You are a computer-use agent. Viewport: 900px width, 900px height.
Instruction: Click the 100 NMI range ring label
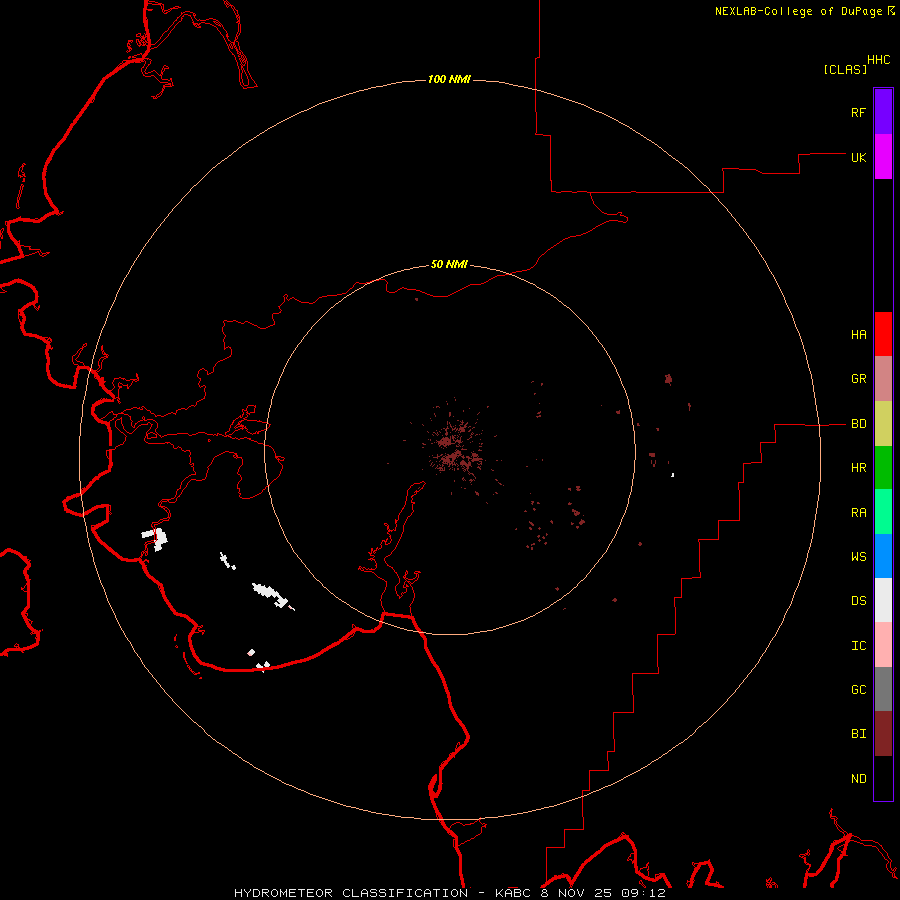pos(449,79)
